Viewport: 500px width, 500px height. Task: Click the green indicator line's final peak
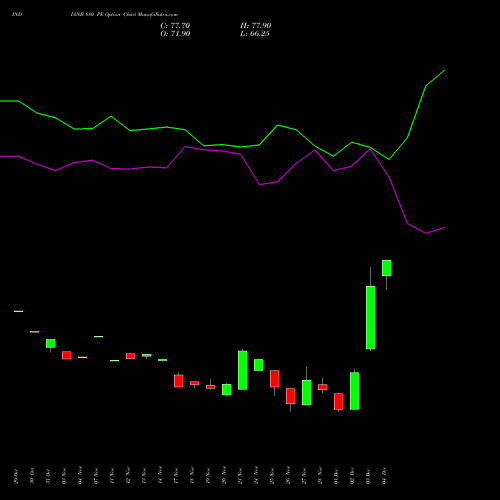point(445,70)
